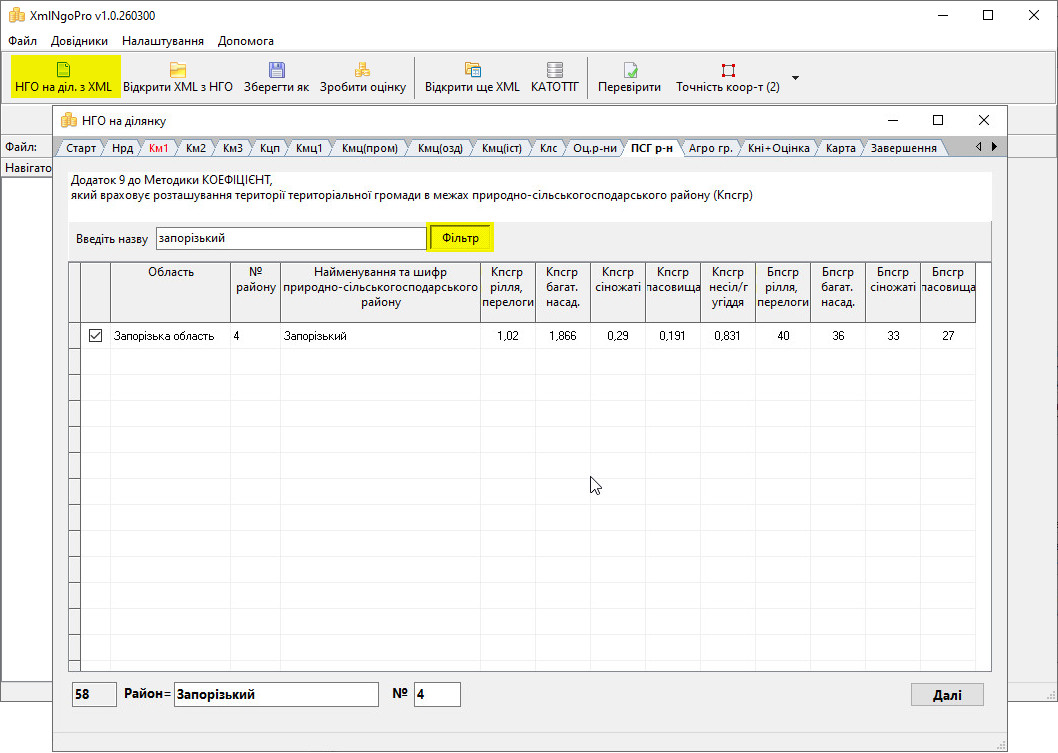The image size is (1058, 753).
Task: Switch to the 'Агро гр.' tab
Action: (710, 148)
